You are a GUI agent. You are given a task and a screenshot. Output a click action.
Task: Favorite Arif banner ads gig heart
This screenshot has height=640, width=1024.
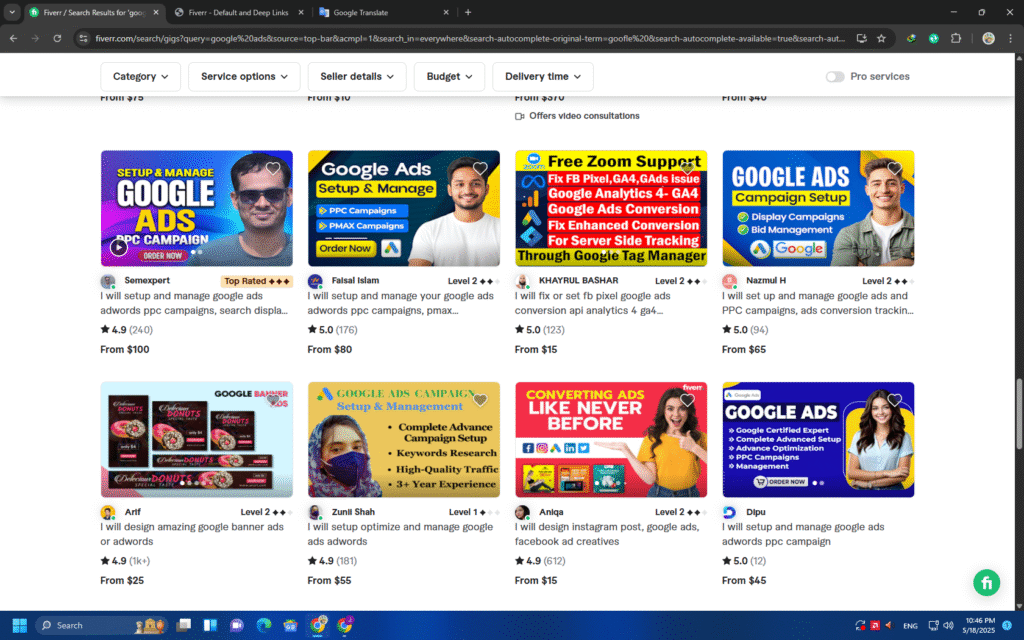click(273, 400)
